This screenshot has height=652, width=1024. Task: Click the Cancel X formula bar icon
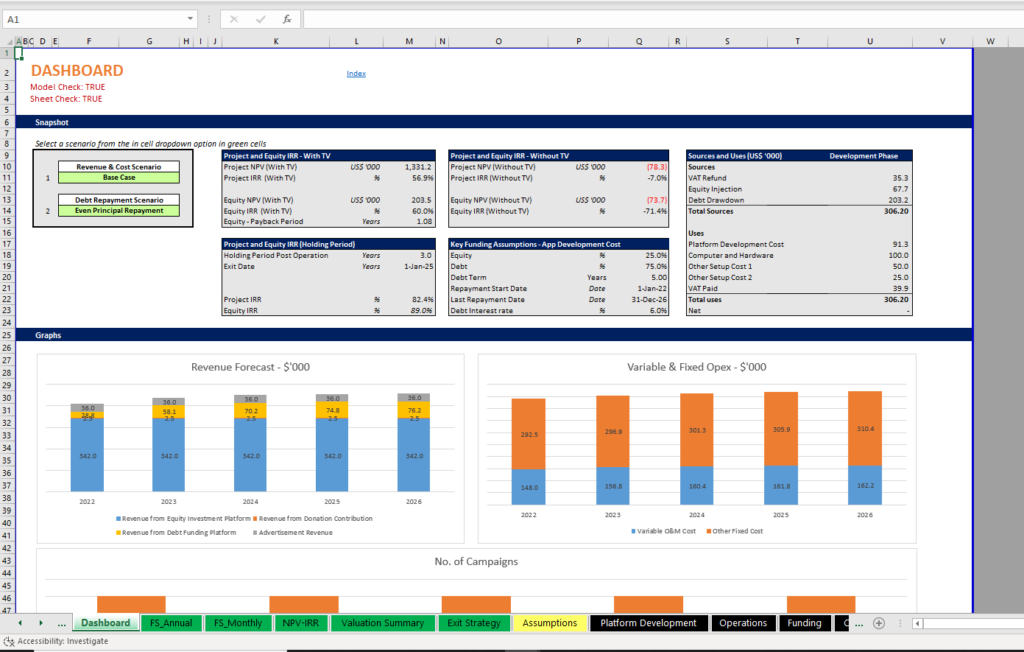pos(234,19)
